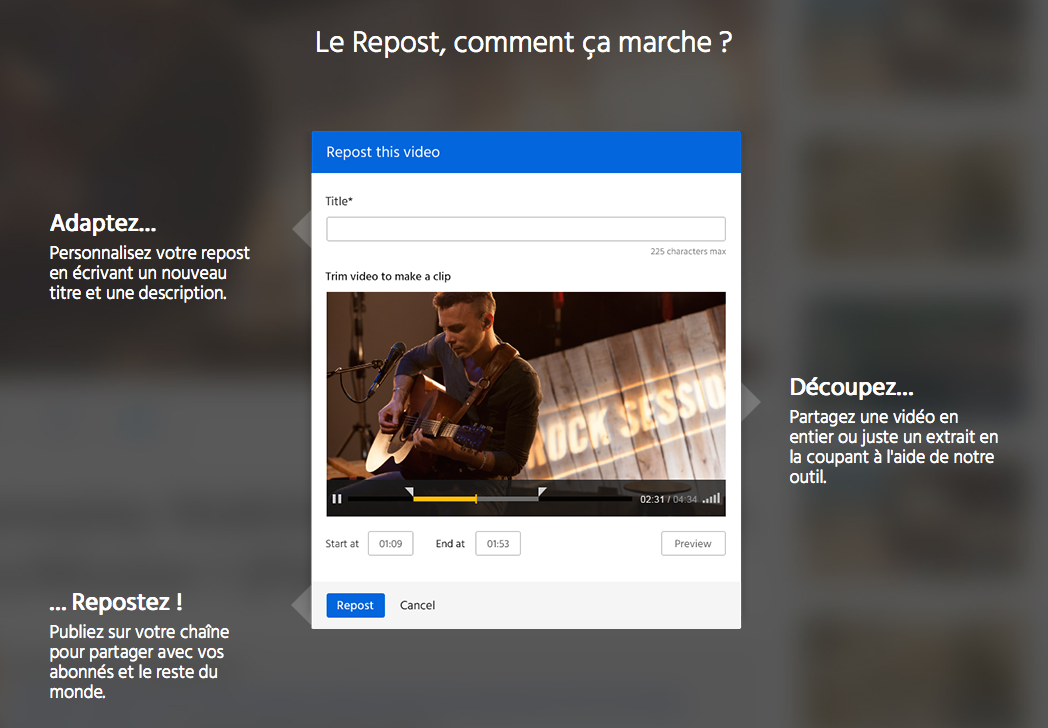Cancel the repost dialog
The height and width of the screenshot is (728, 1048).
click(x=417, y=605)
